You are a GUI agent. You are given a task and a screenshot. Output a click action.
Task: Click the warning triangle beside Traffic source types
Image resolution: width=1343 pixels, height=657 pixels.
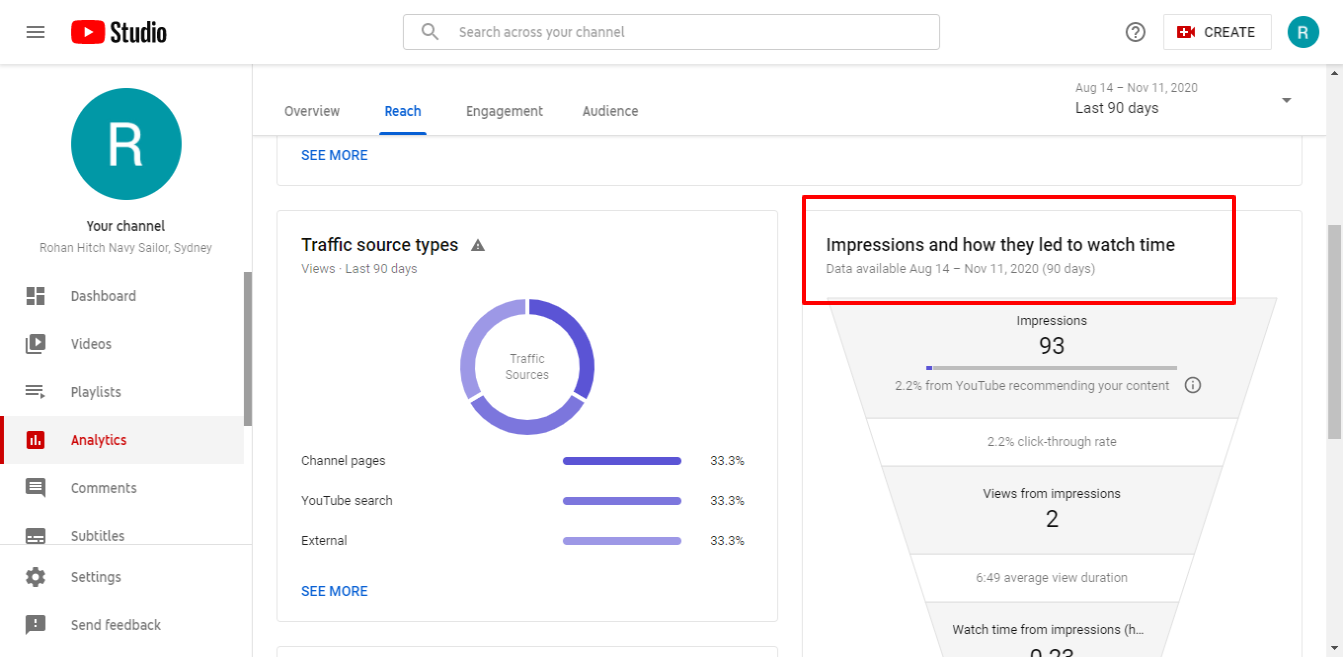(478, 245)
